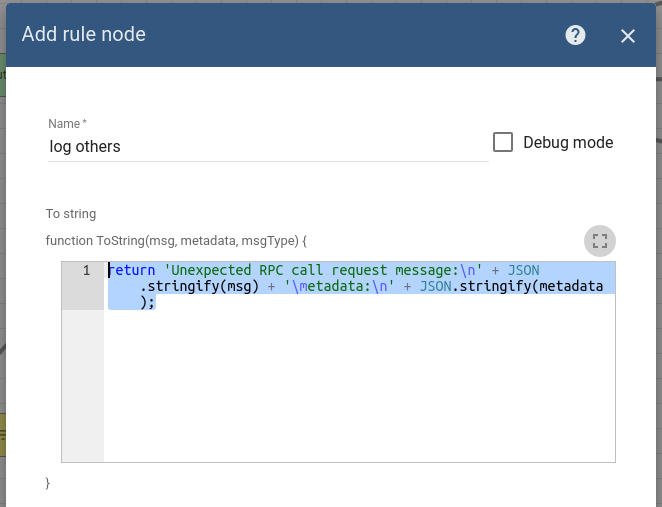Focus the Name field containing 'log others'
This screenshot has height=507, width=662.
267,146
